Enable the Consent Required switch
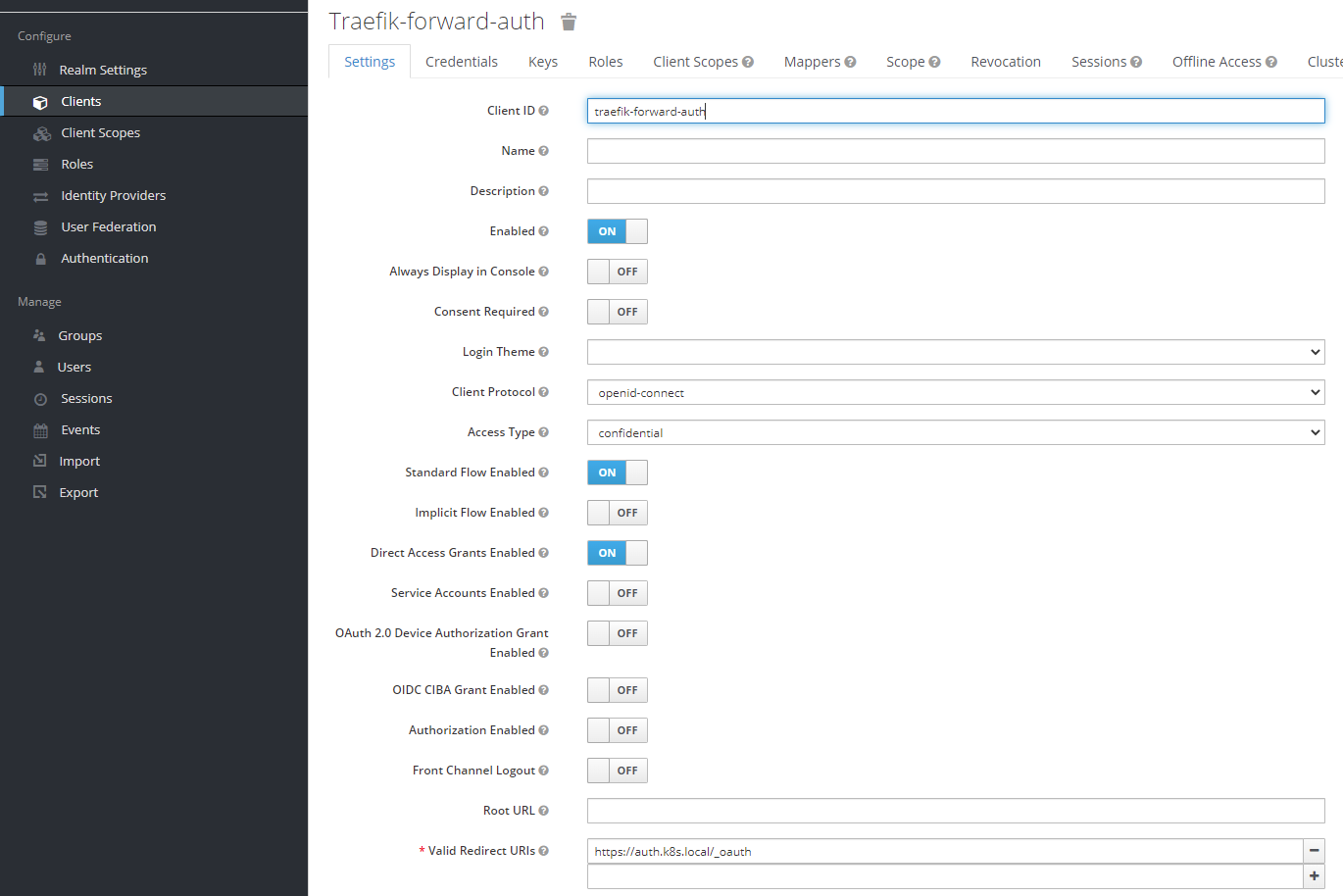The width and height of the screenshot is (1343, 896). (x=618, y=312)
